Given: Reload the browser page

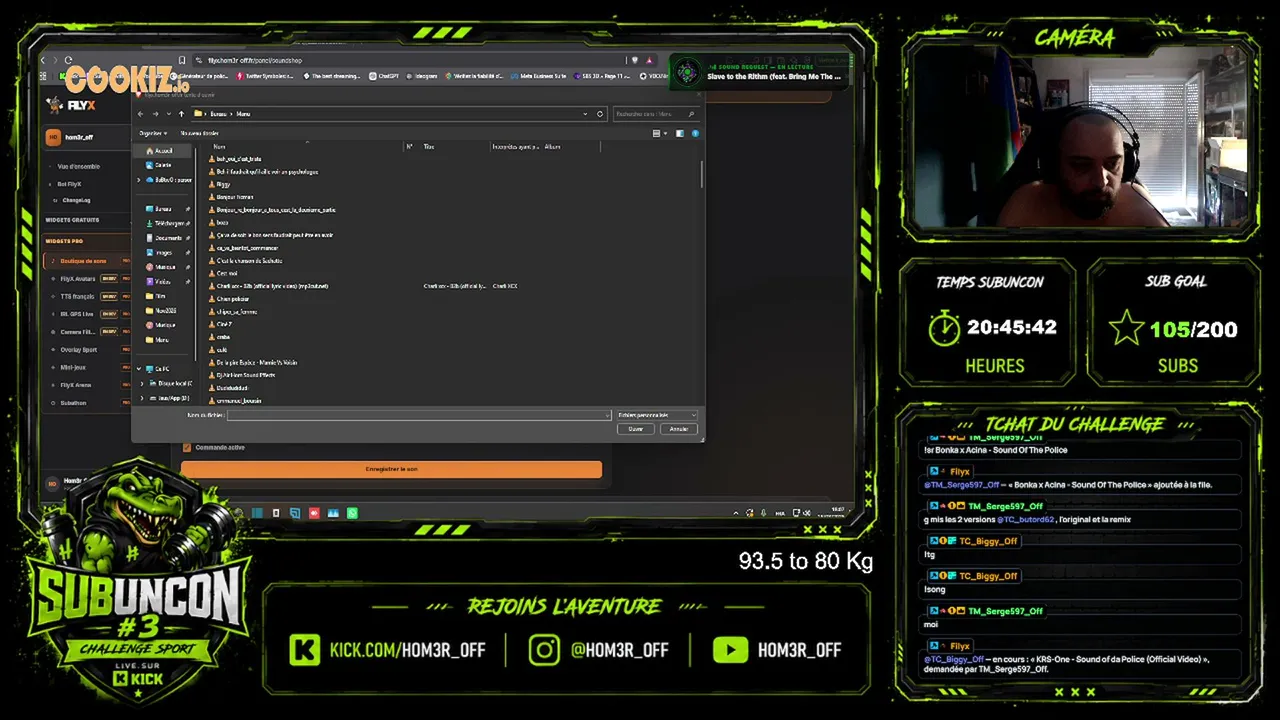Looking at the screenshot, I should click(70, 60).
